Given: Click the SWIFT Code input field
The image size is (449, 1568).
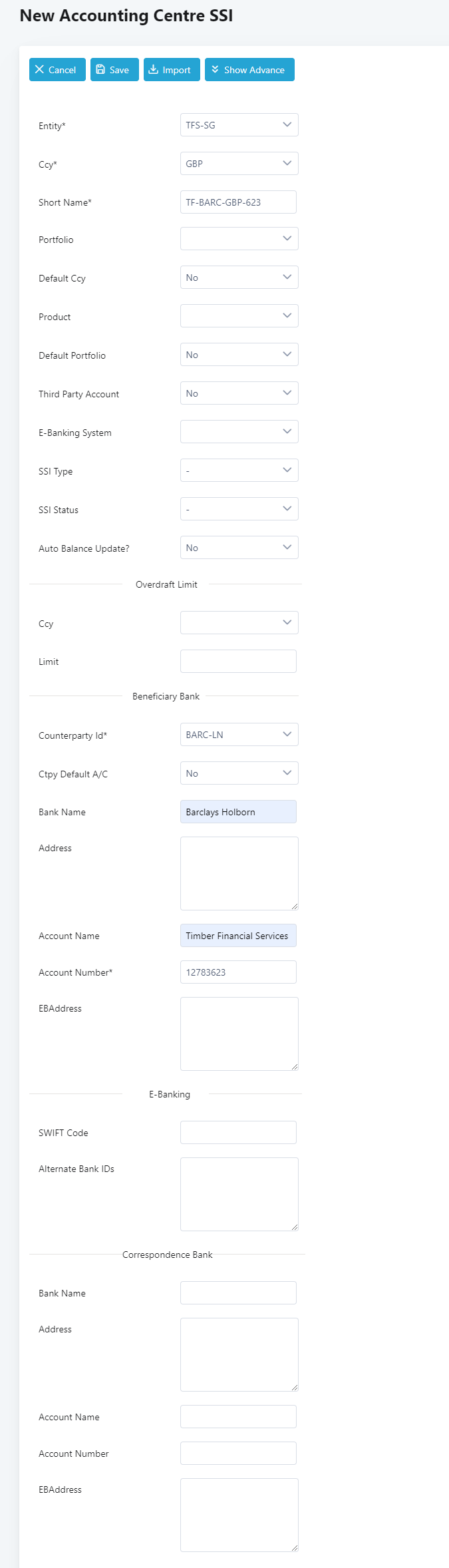Looking at the screenshot, I should (238, 1133).
